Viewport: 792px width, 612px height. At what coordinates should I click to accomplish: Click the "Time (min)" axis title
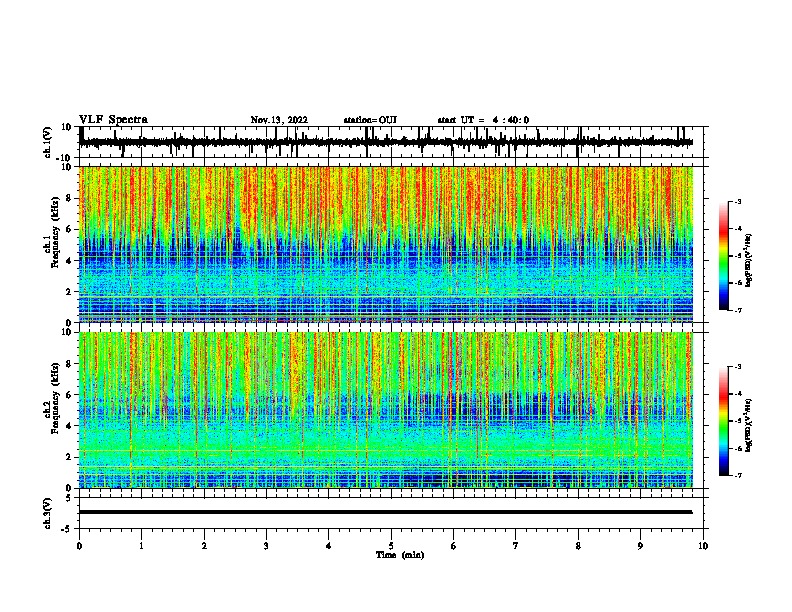click(400, 555)
